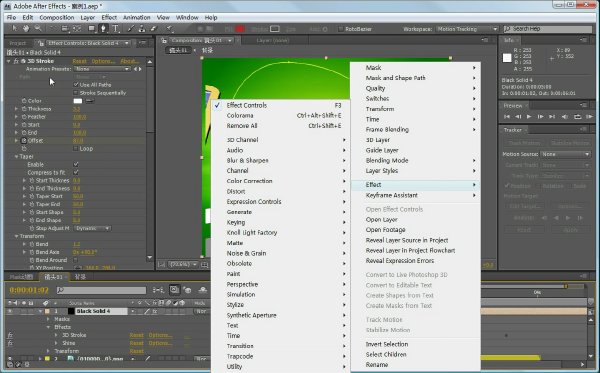Open the composition mini-flowchart in timeline
The height and width of the screenshot is (373, 600).
tap(158, 290)
